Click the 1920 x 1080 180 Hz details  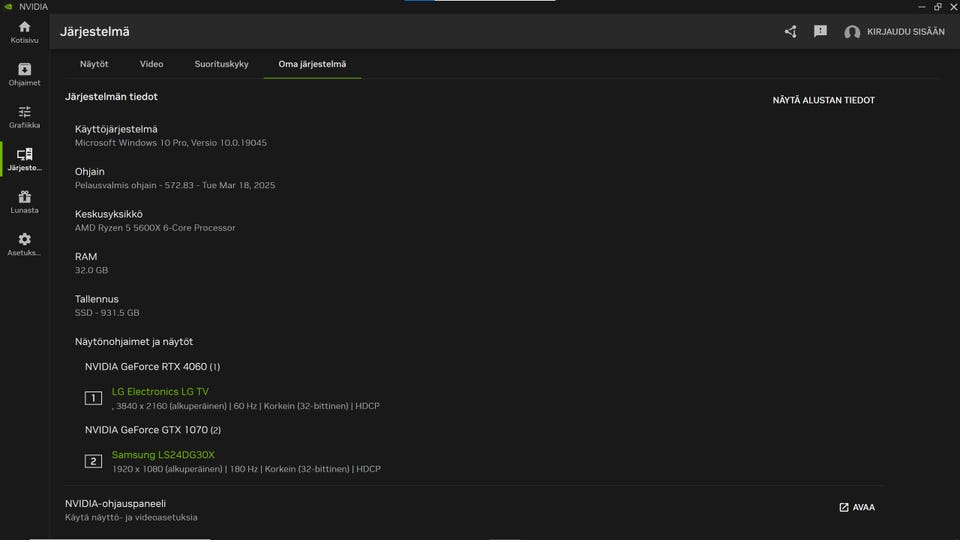[246, 469]
